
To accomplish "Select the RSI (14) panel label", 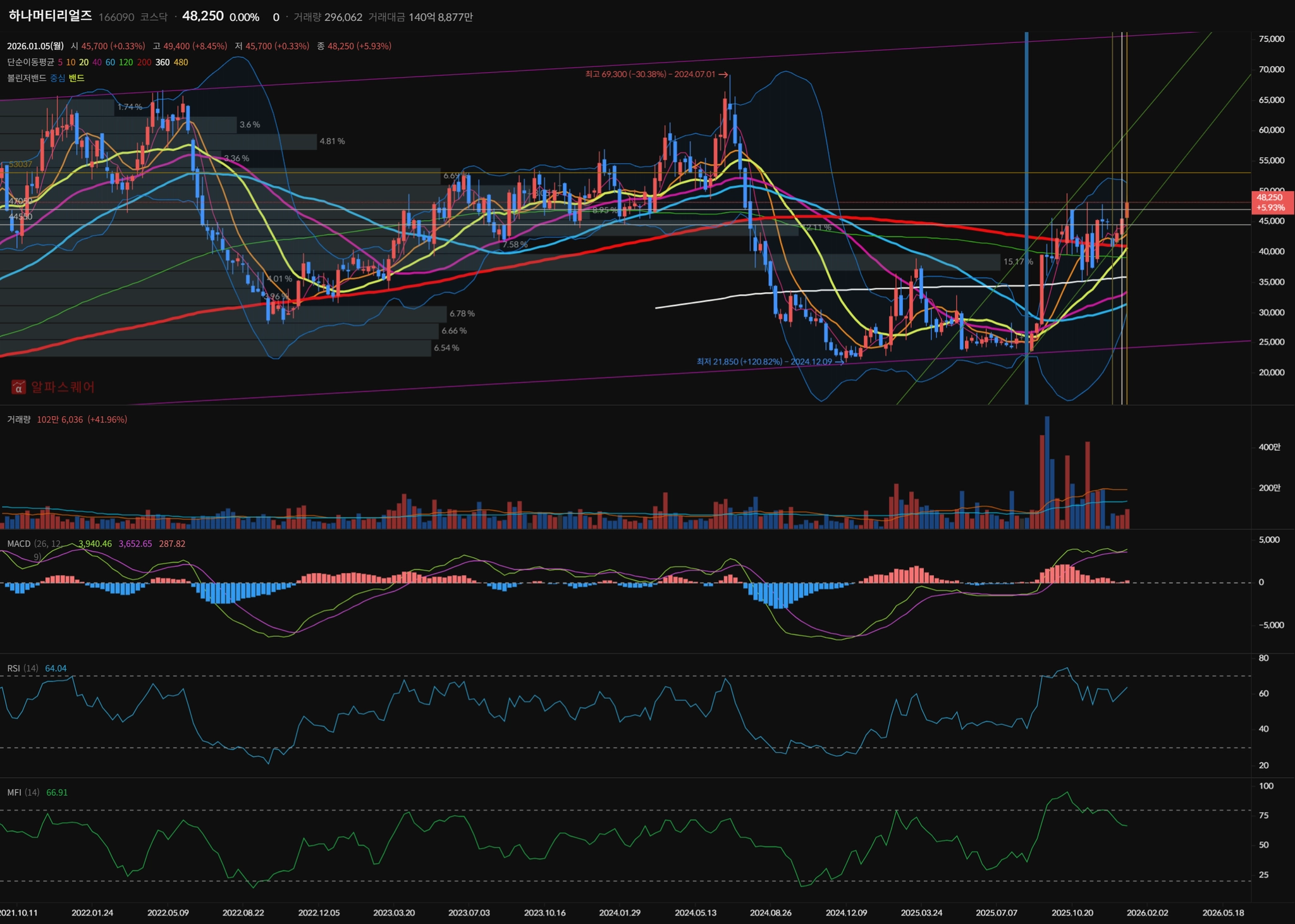I will tap(23, 668).
